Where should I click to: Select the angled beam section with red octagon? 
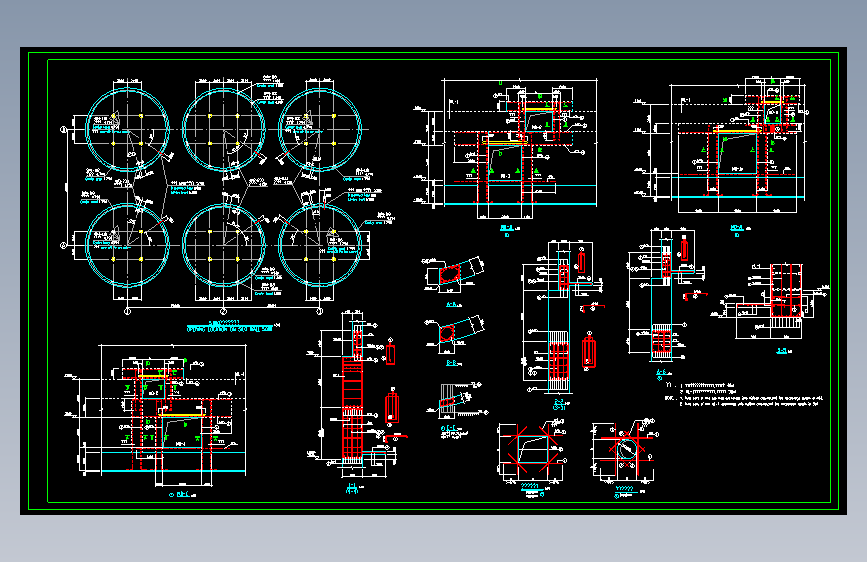(452, 274)
